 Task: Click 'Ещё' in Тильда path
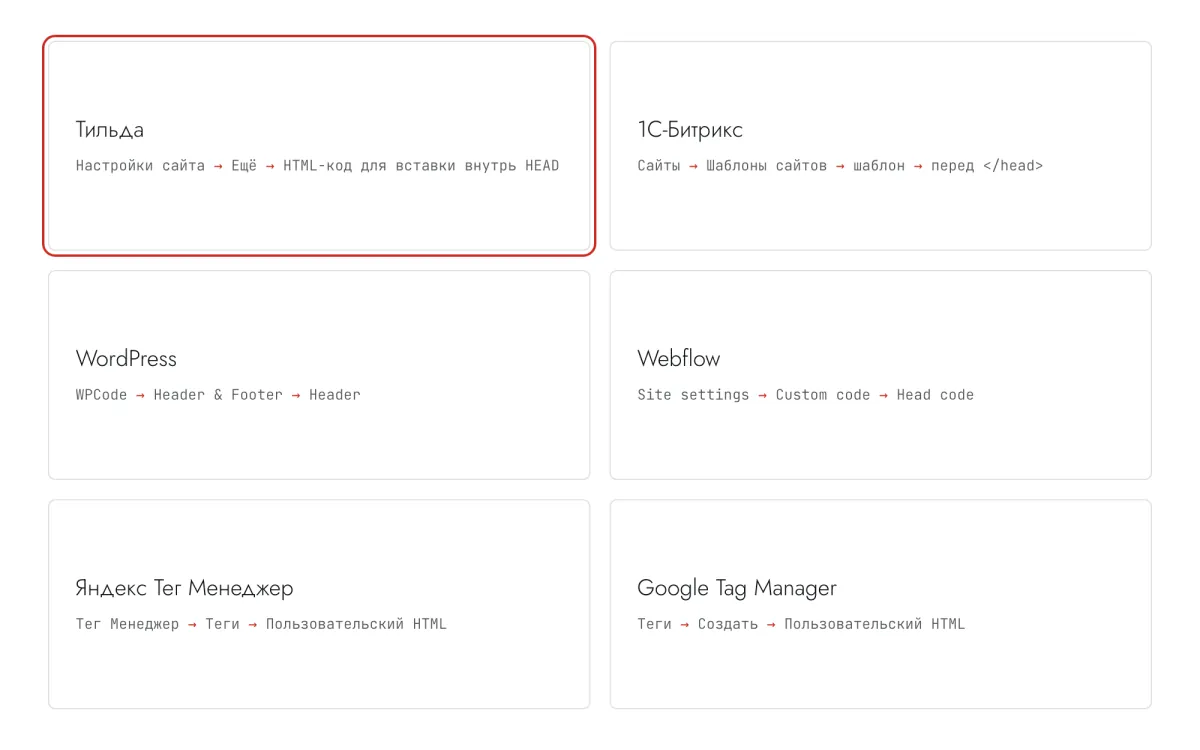pos(244,166)
